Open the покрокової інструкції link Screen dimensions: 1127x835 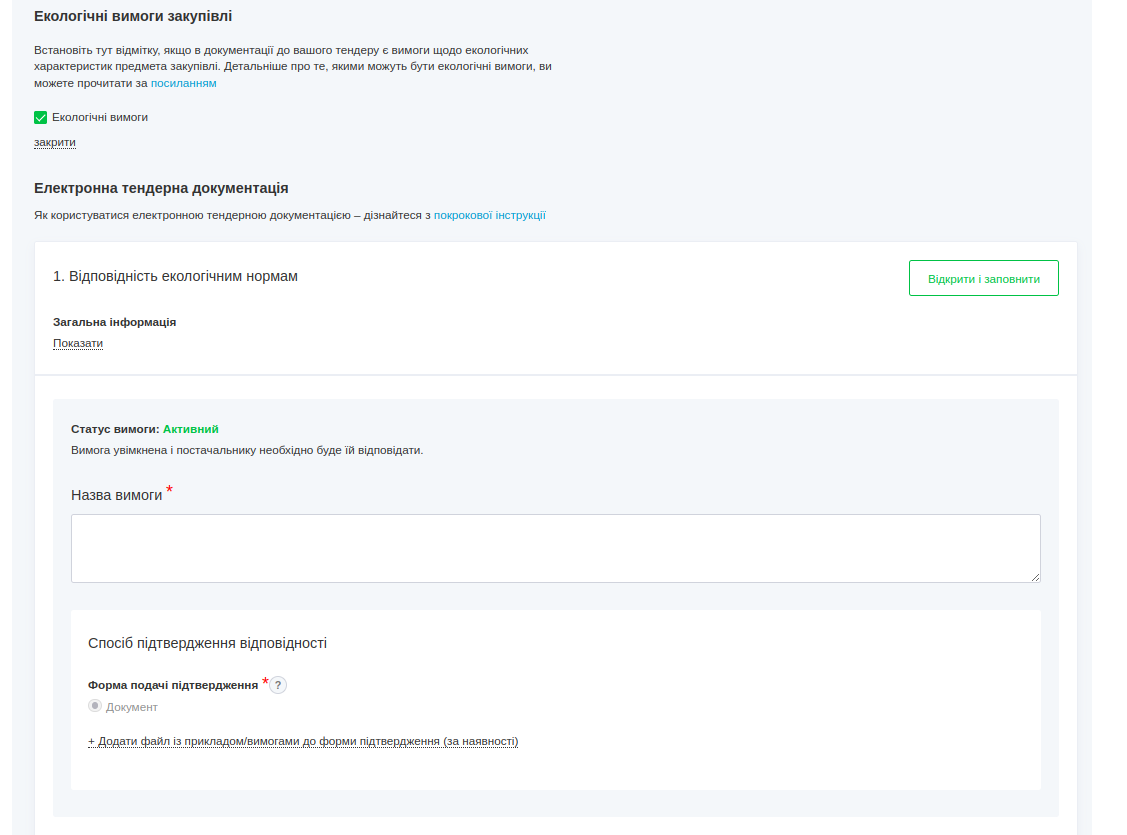click(x=490, y=215)
